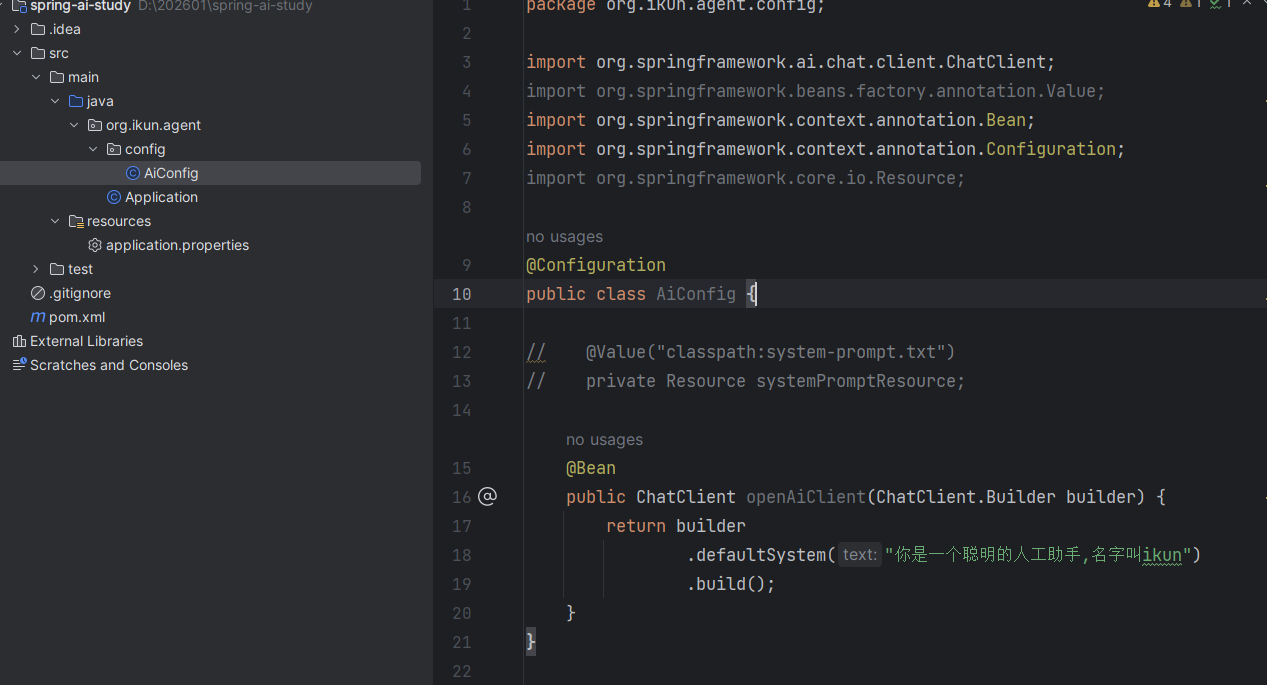
Task: Click the 'no usages' hint above @Bean
Action: click(x=604, y=439)
